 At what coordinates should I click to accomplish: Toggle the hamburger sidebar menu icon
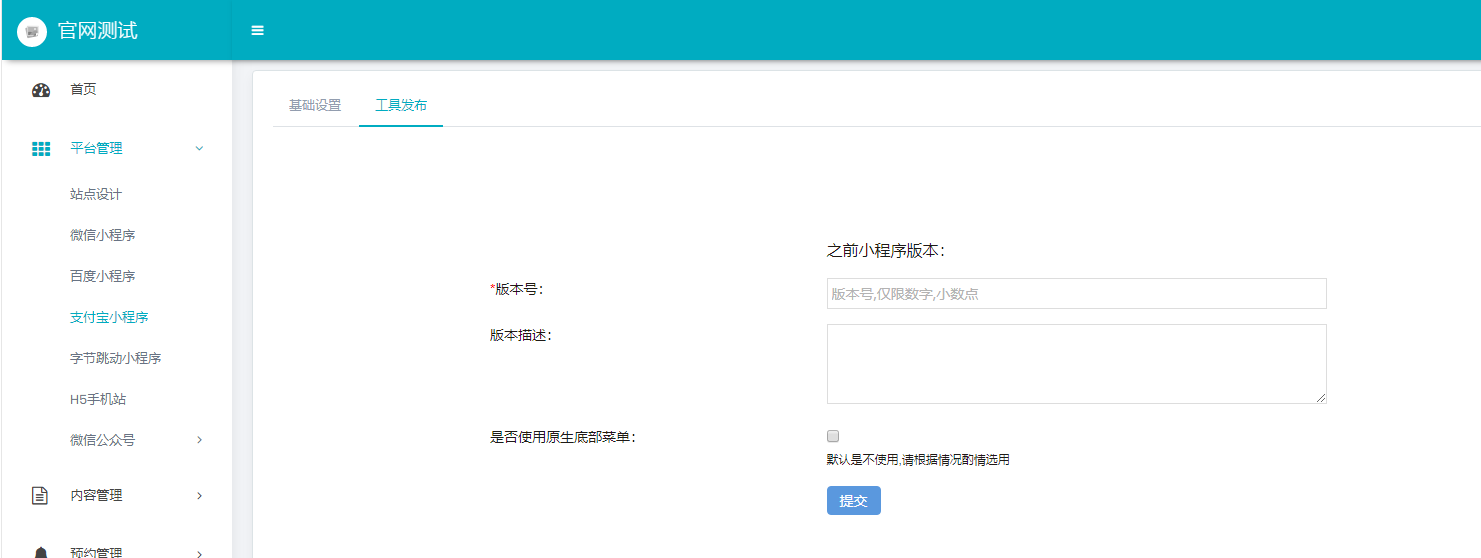(x=257, y=31)
